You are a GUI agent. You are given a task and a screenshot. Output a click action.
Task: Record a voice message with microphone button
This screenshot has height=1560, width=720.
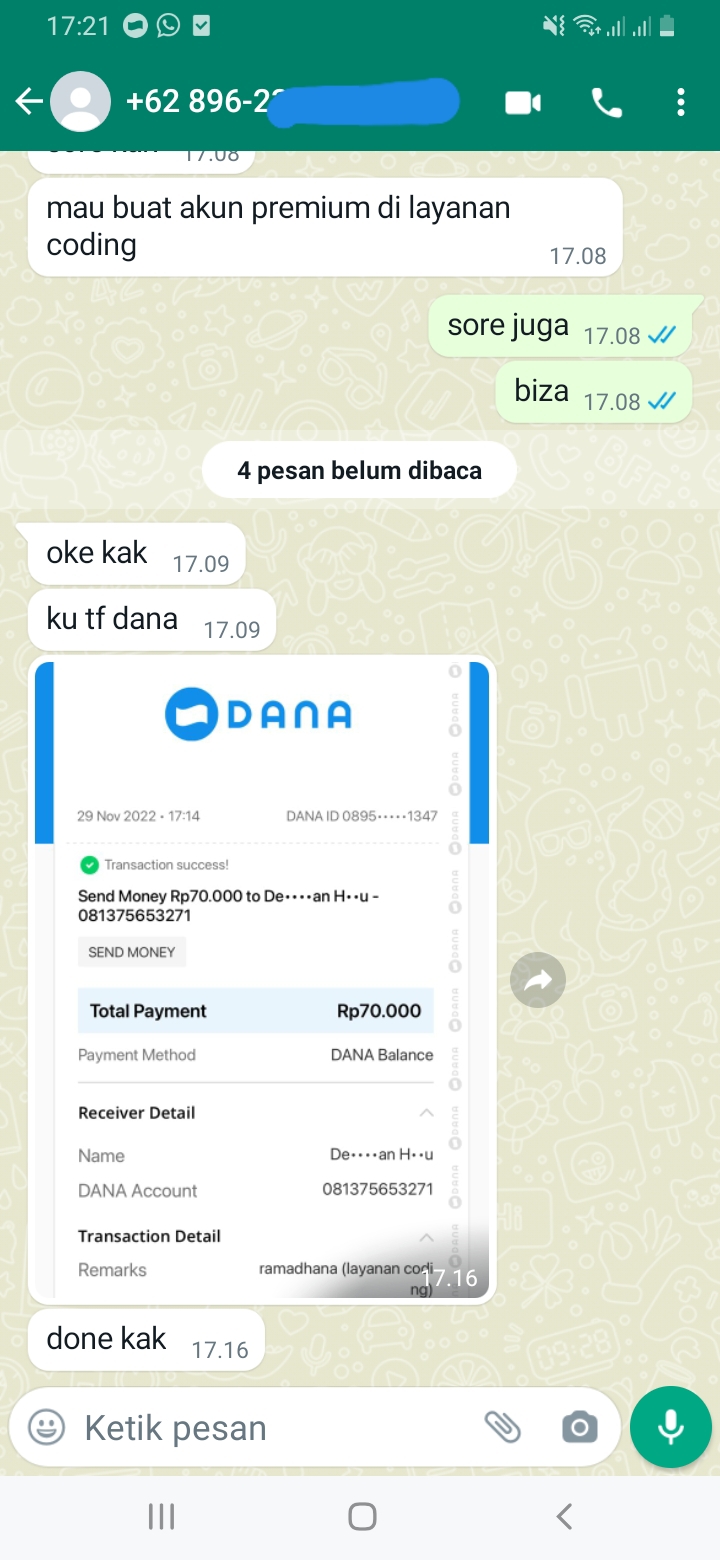(671, 1427)
